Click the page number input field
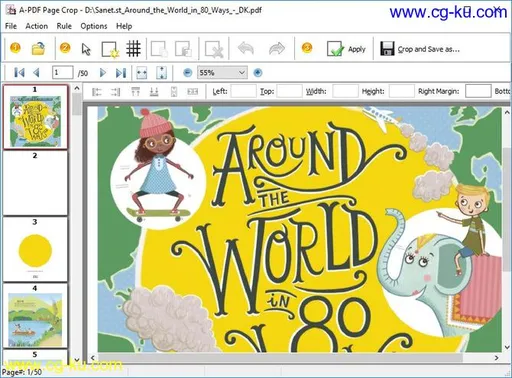Screen dimensions: 512x378 click(x=62, y=72)
